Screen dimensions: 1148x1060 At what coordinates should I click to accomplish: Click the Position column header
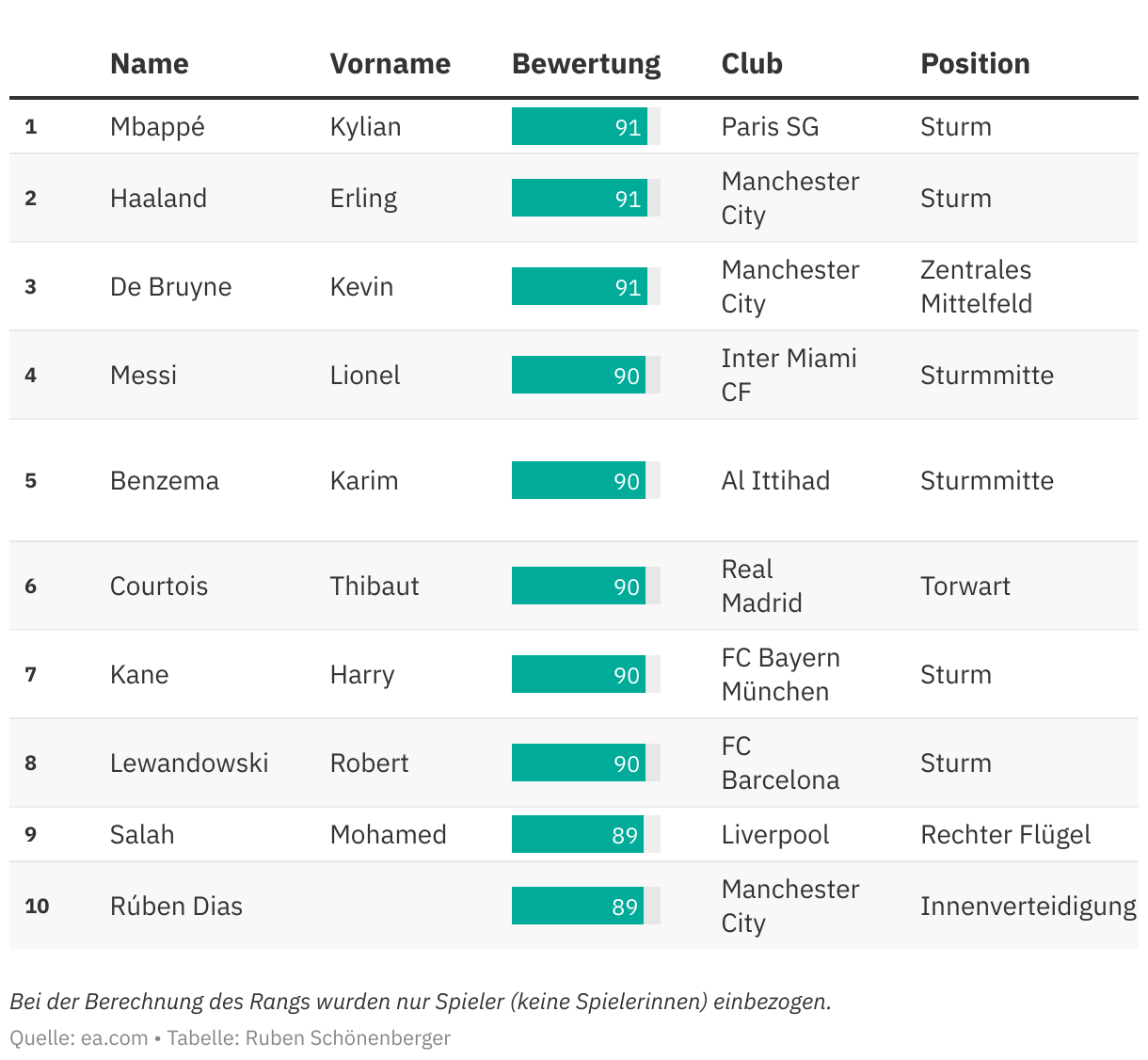[975, 63]
